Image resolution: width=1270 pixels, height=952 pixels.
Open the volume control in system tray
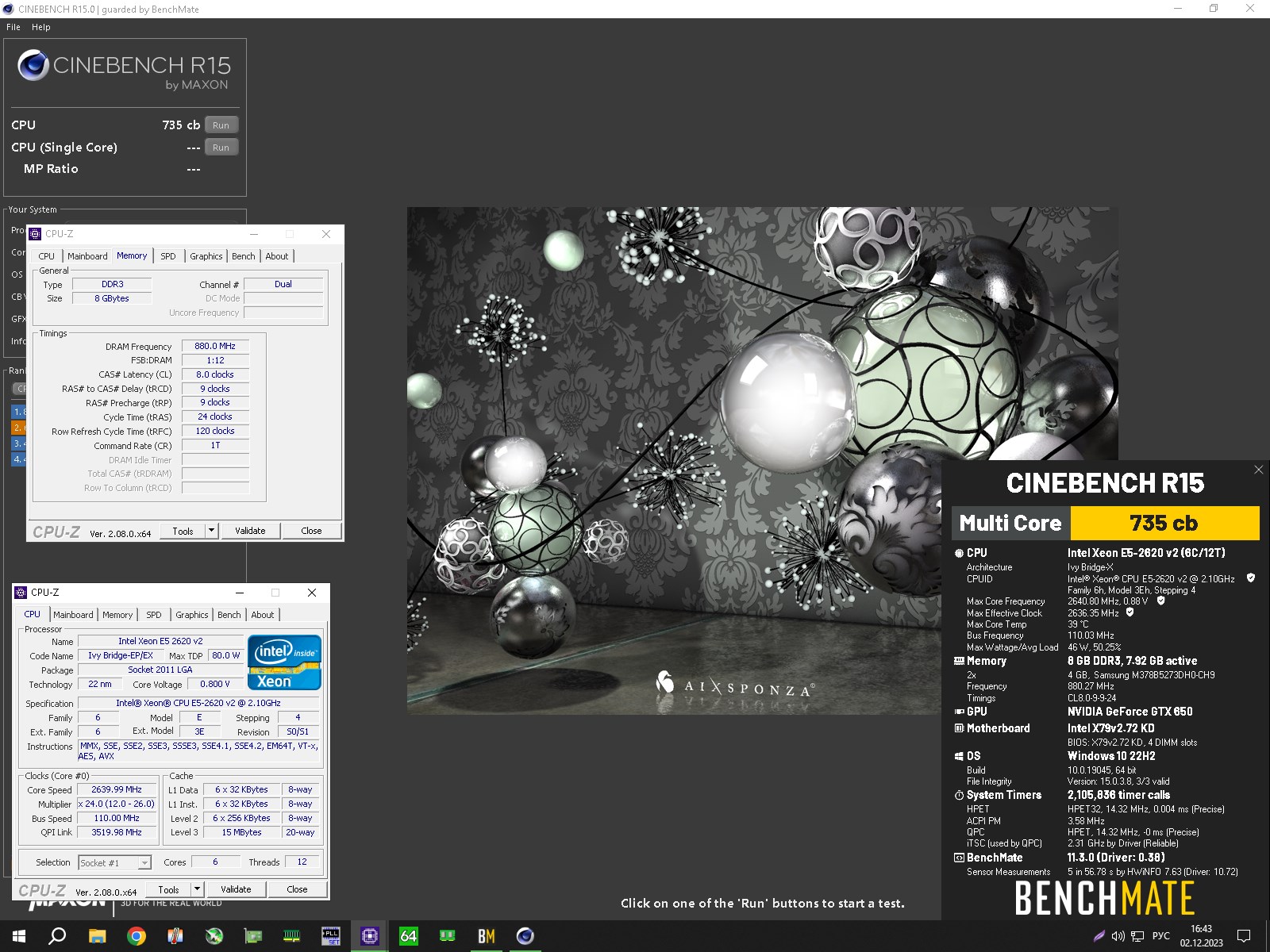click(x=1118, y=936)
